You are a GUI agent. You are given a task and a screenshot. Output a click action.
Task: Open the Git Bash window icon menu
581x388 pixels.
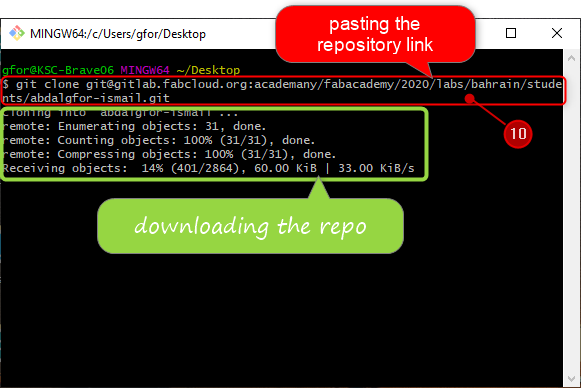17,33
